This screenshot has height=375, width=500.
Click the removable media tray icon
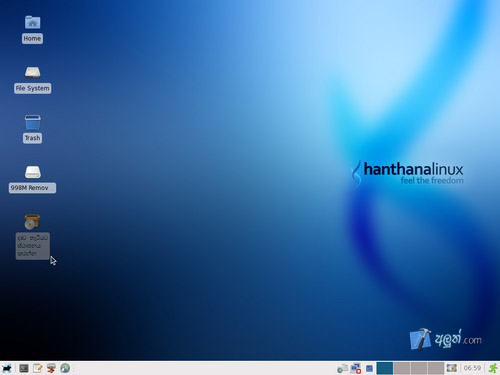(342, 368)
